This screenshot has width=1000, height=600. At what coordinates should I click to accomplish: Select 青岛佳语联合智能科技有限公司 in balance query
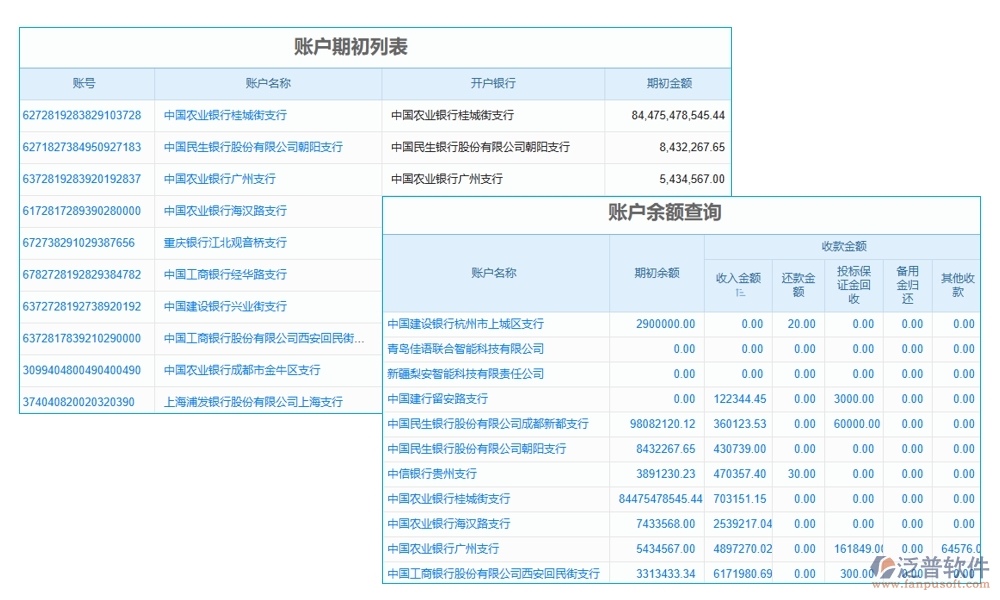464,348
